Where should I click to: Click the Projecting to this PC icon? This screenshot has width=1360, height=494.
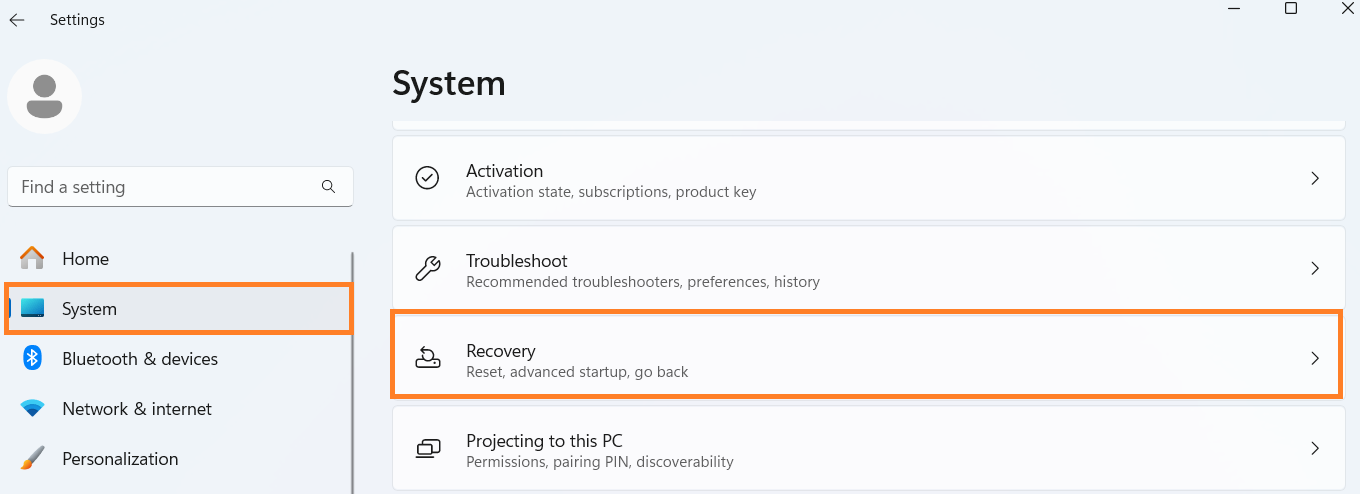pos(427,448)
